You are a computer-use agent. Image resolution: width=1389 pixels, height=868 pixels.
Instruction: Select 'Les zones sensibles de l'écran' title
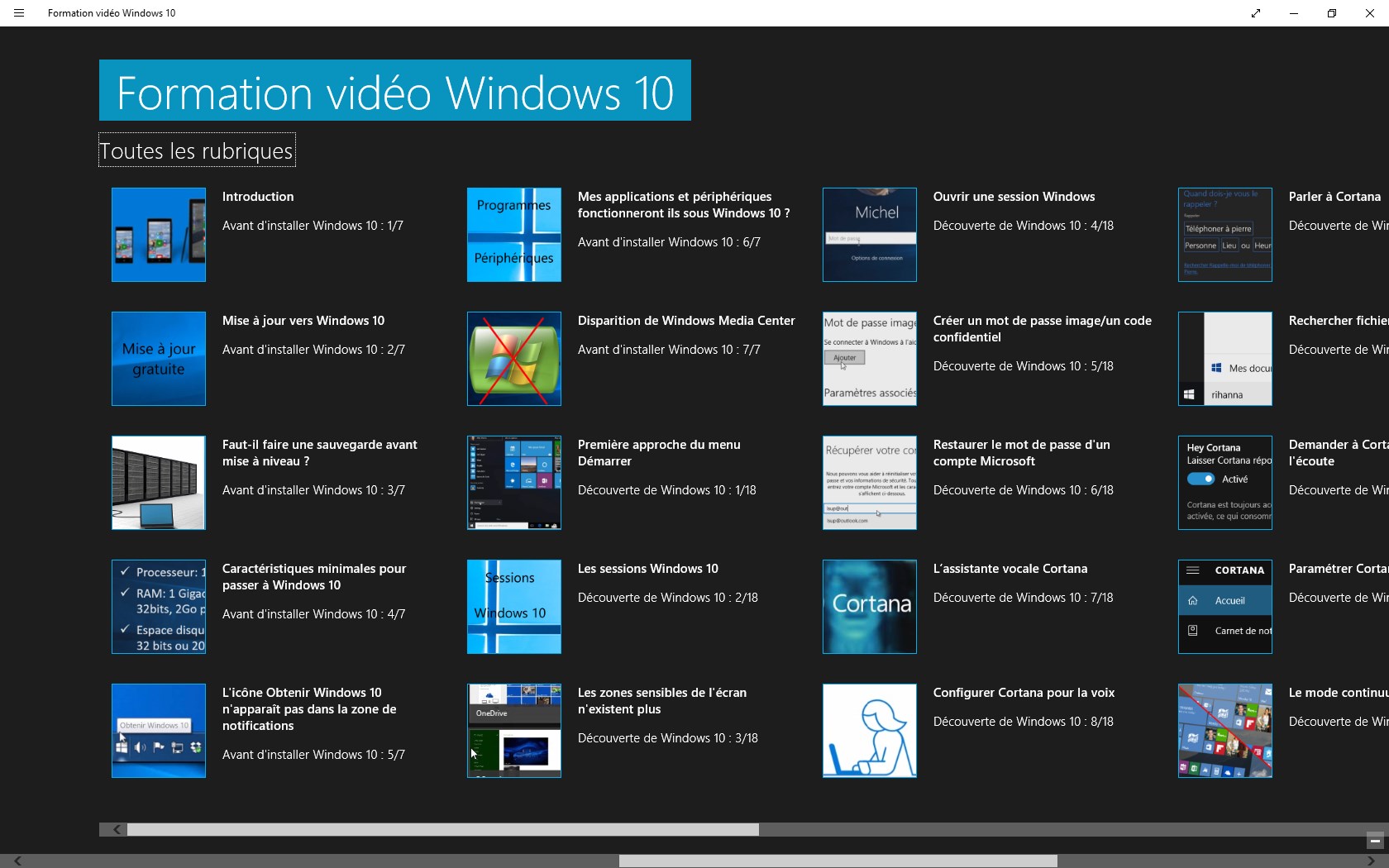pyautogui.click(x=662, y=701)
